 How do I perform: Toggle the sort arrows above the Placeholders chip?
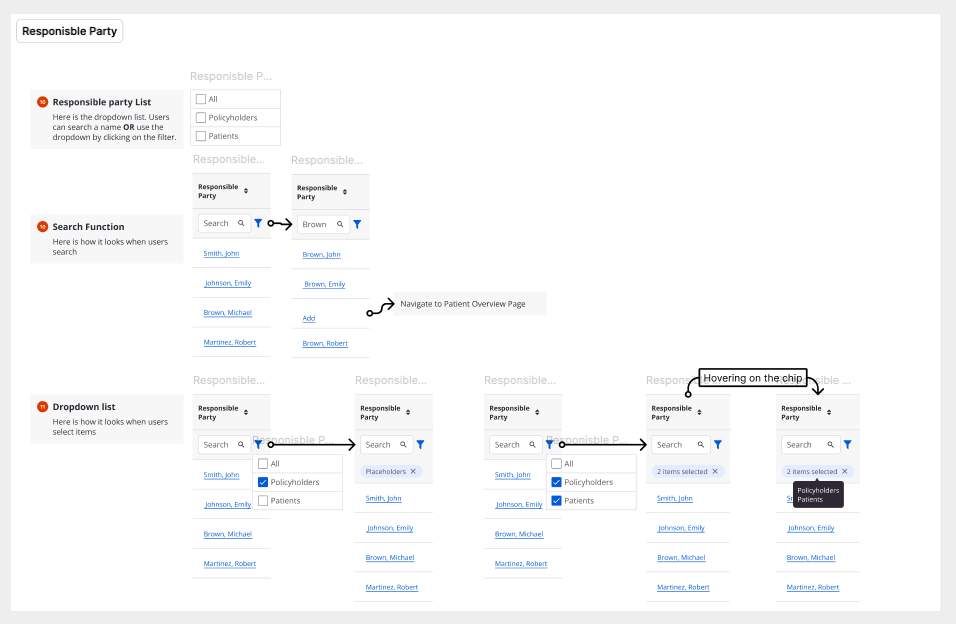tap(408, 412)
